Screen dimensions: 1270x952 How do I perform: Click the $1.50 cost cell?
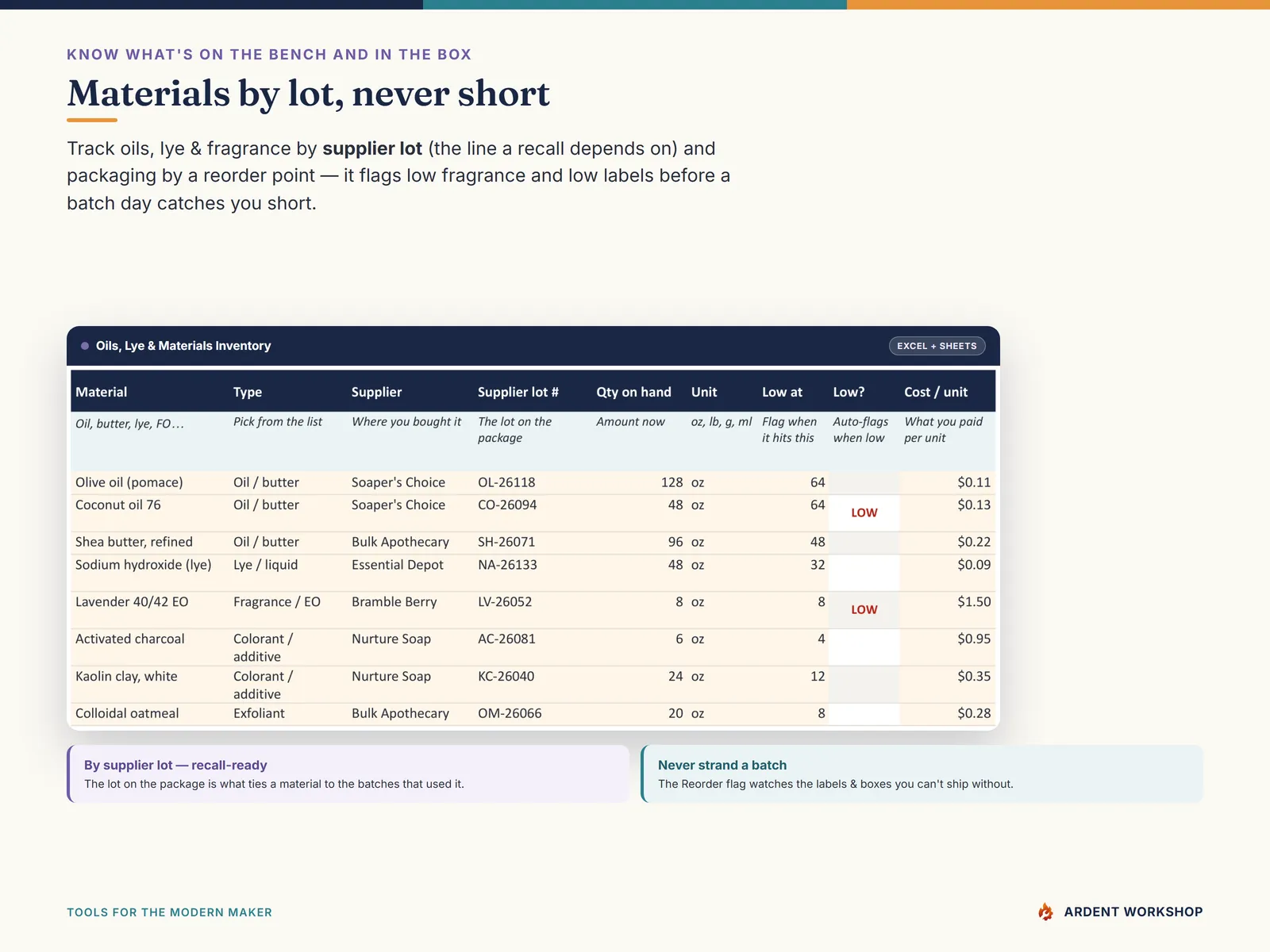[974, 601]
